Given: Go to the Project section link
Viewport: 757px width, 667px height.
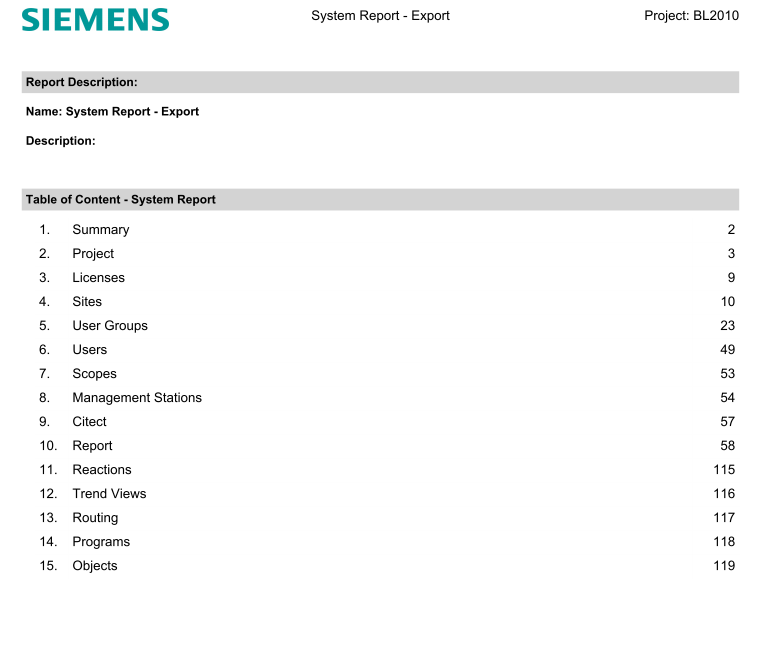Looking at the screenshot, I should pos(93,254).
